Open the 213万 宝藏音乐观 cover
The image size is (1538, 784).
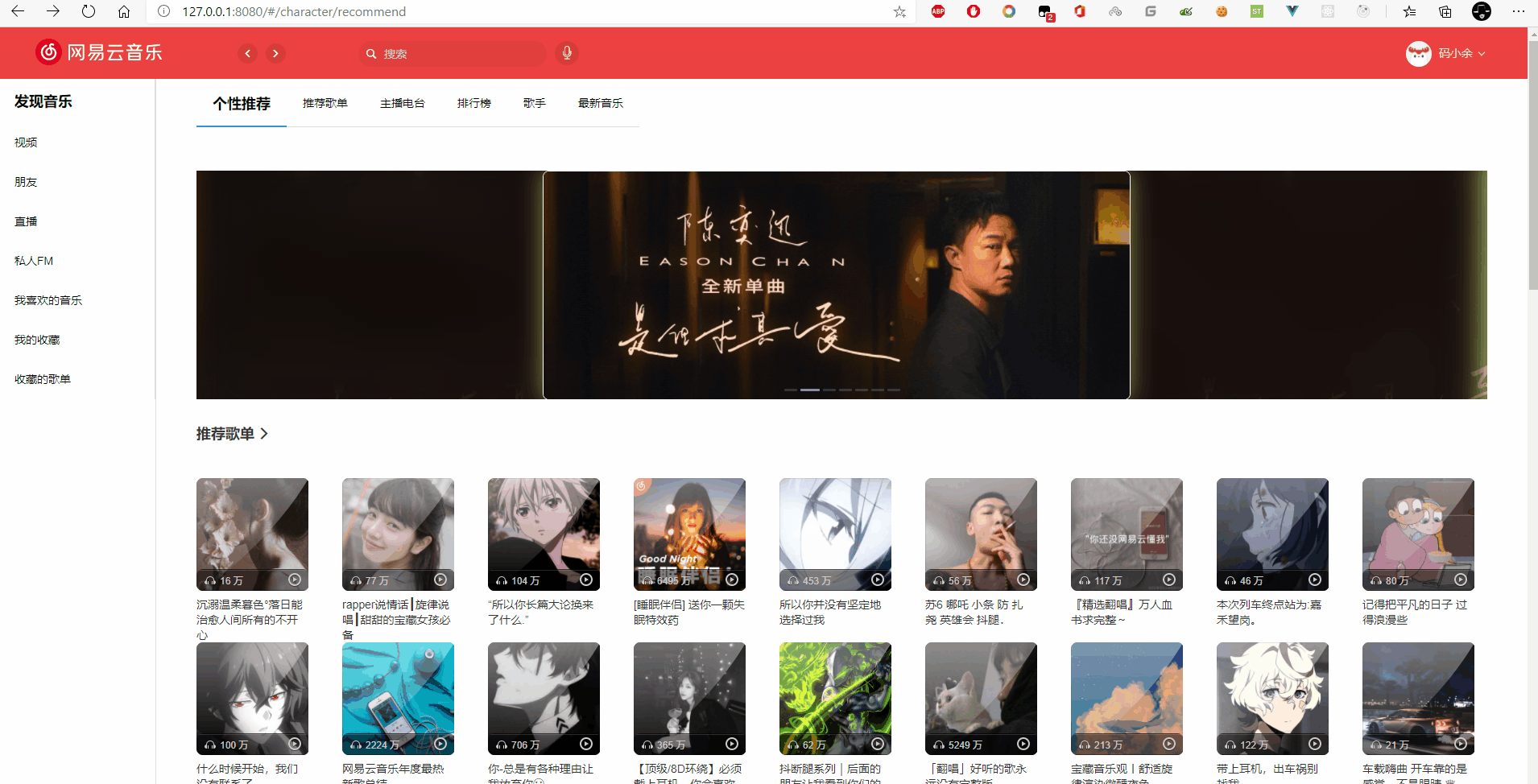pos(1127,699)
